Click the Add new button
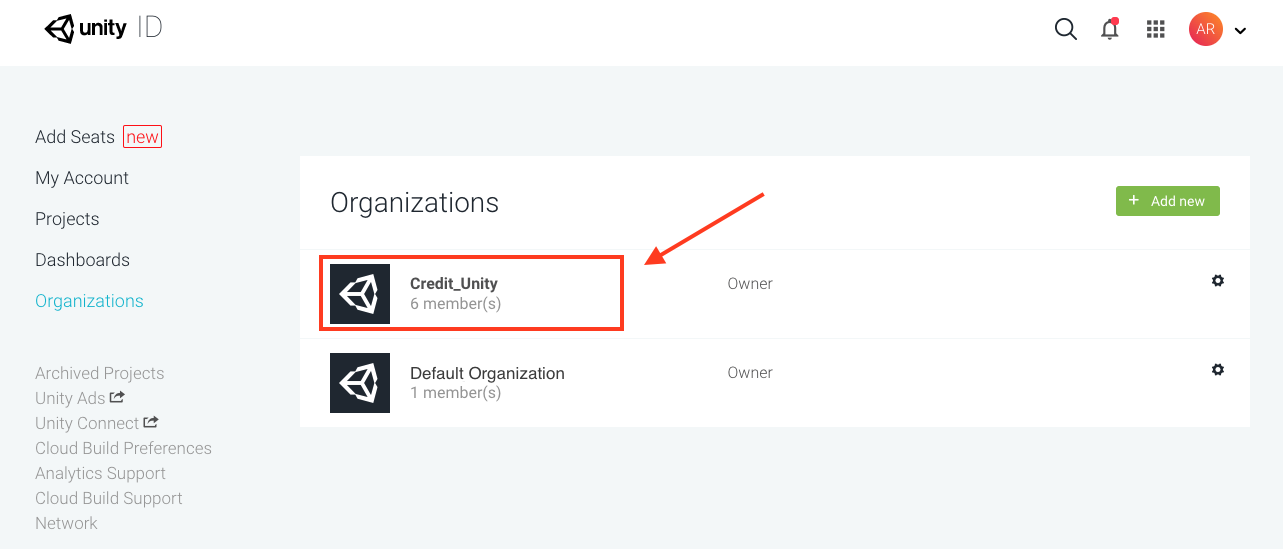The image size is (1283, 549). [1168, 201]
